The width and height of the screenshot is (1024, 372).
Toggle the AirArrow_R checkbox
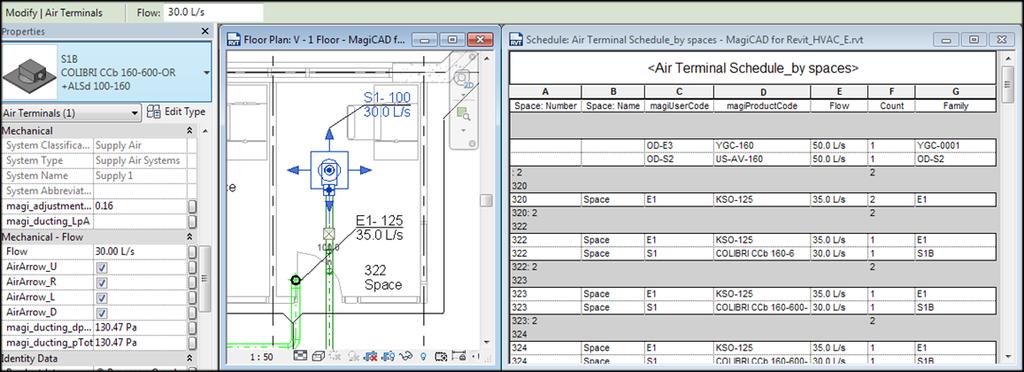click(x=102, y=283)
